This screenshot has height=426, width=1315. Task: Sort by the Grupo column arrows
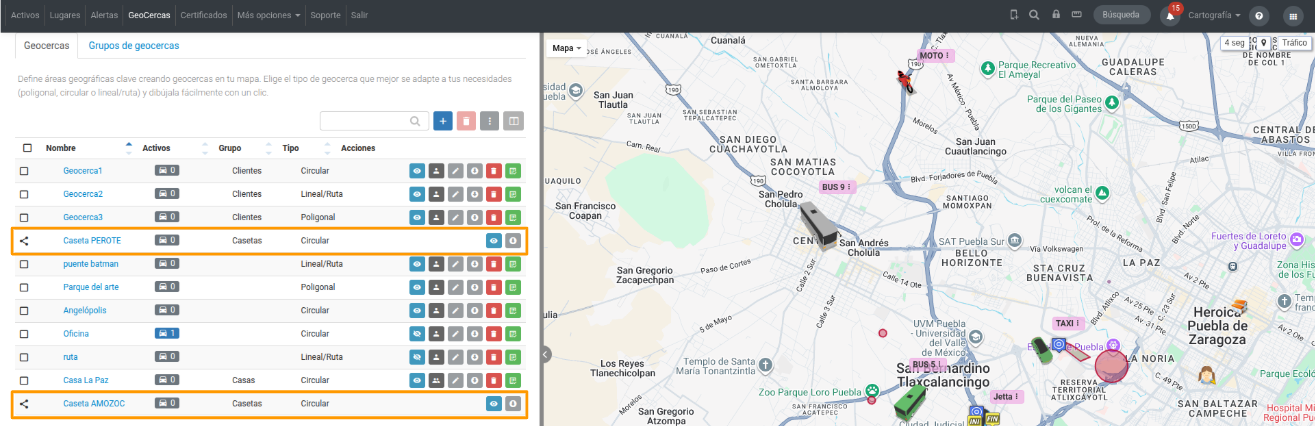269,148
